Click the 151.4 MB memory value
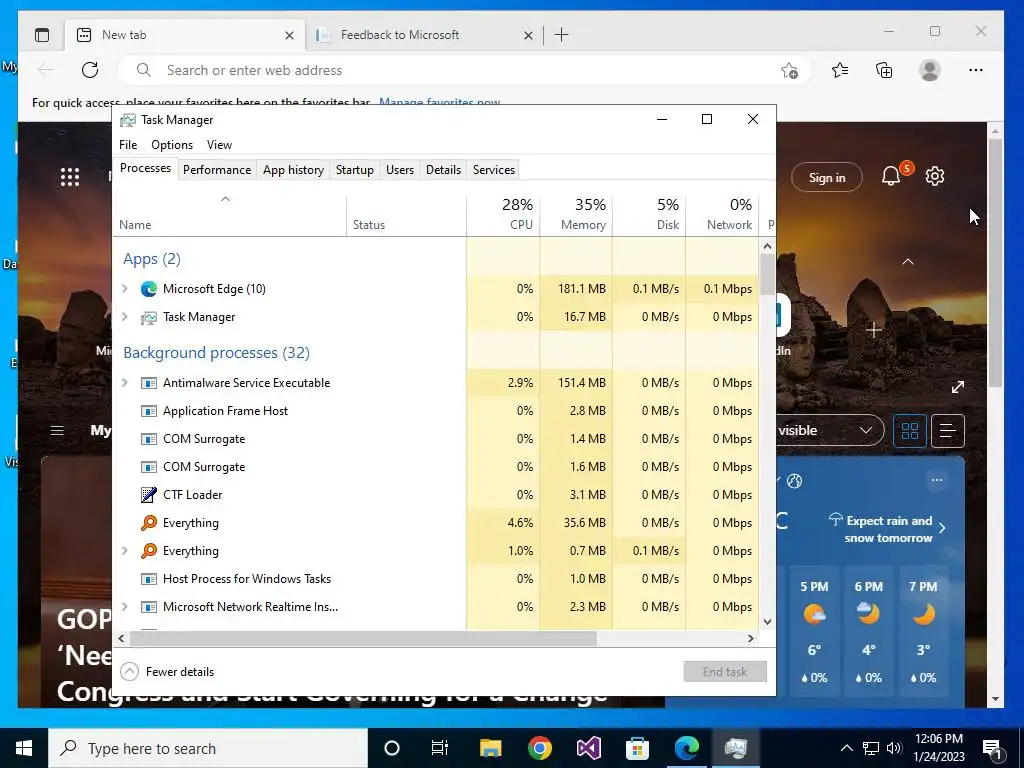Image resolution: width=1024 pixels, height=768 pixels. 581,383
